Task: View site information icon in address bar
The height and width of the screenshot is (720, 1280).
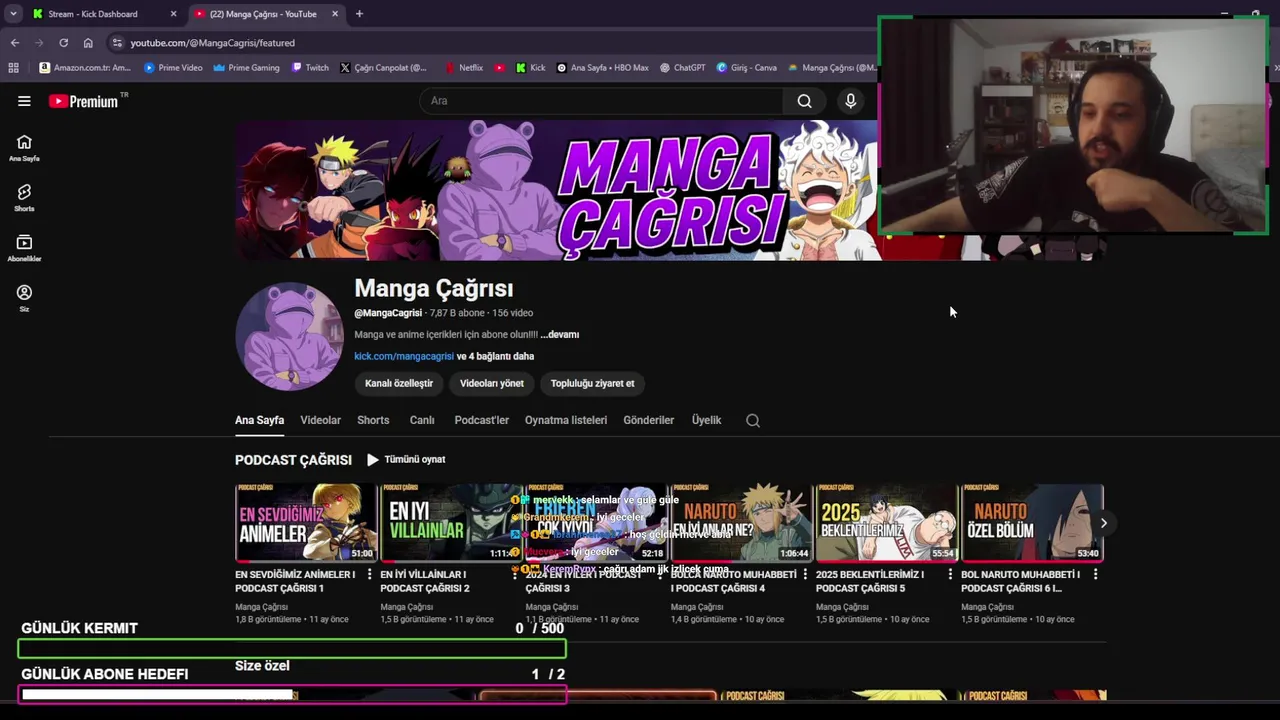Action: tap(117, 43)
